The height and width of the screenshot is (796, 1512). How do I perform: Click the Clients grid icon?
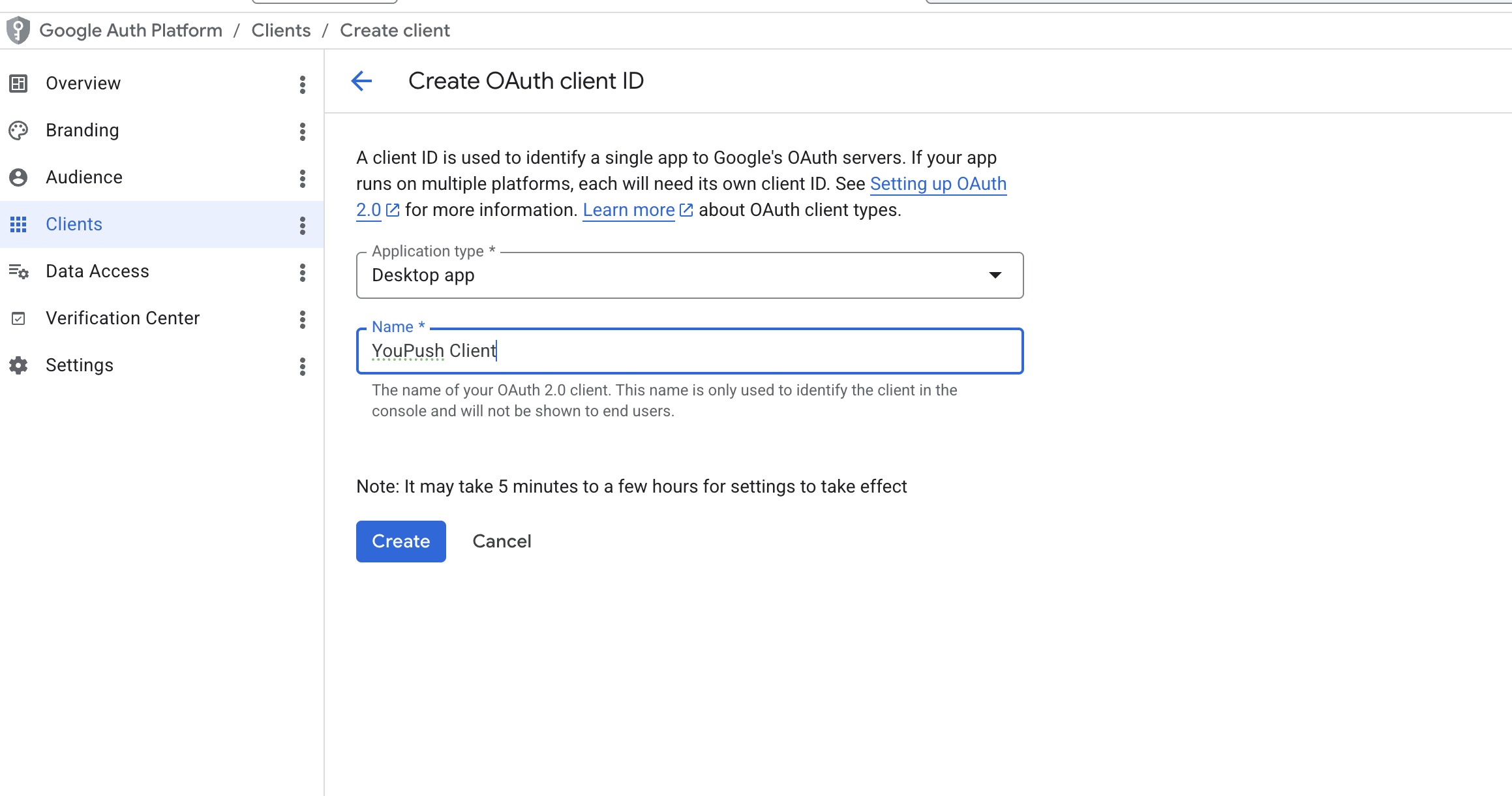coord(18,224)
